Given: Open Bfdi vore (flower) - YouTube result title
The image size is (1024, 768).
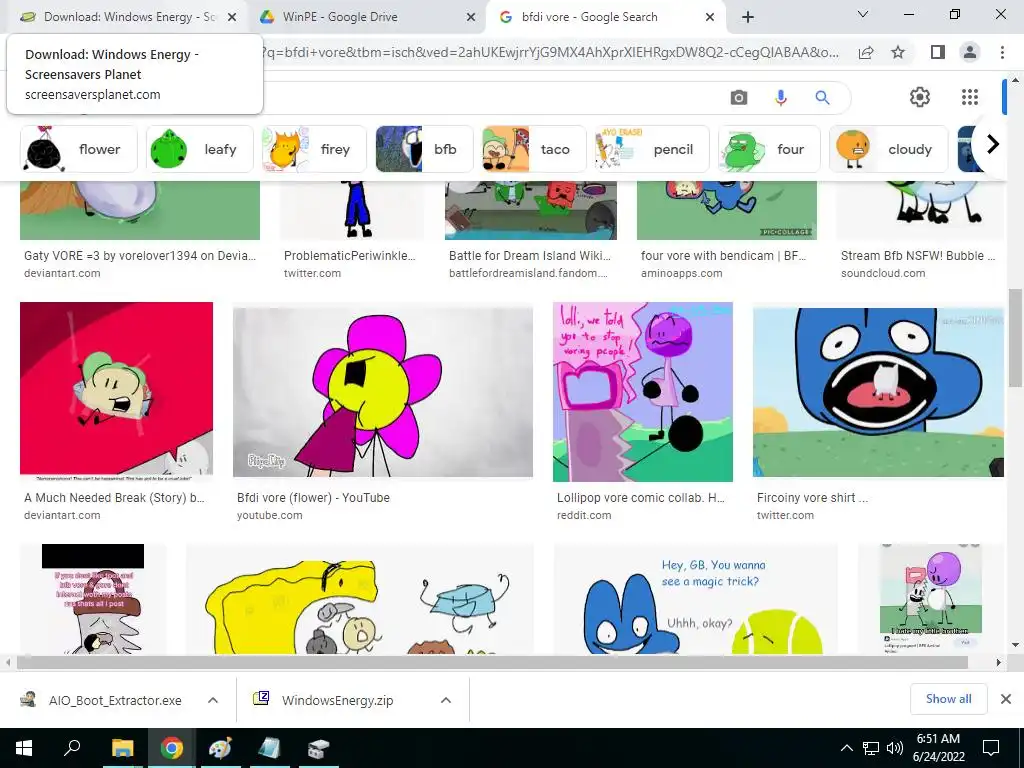Looking at the screenshot, I should 313,498.
